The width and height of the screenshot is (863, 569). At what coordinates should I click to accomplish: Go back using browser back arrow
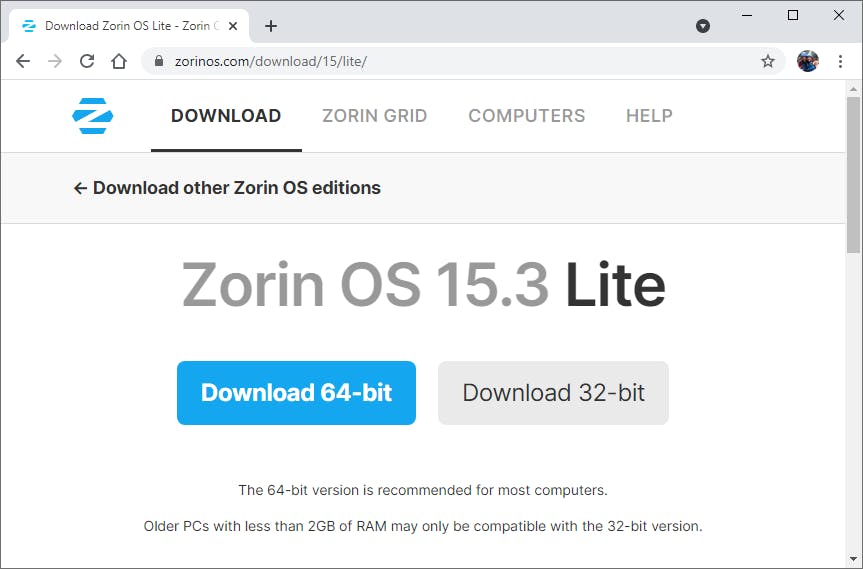(23, 61)
